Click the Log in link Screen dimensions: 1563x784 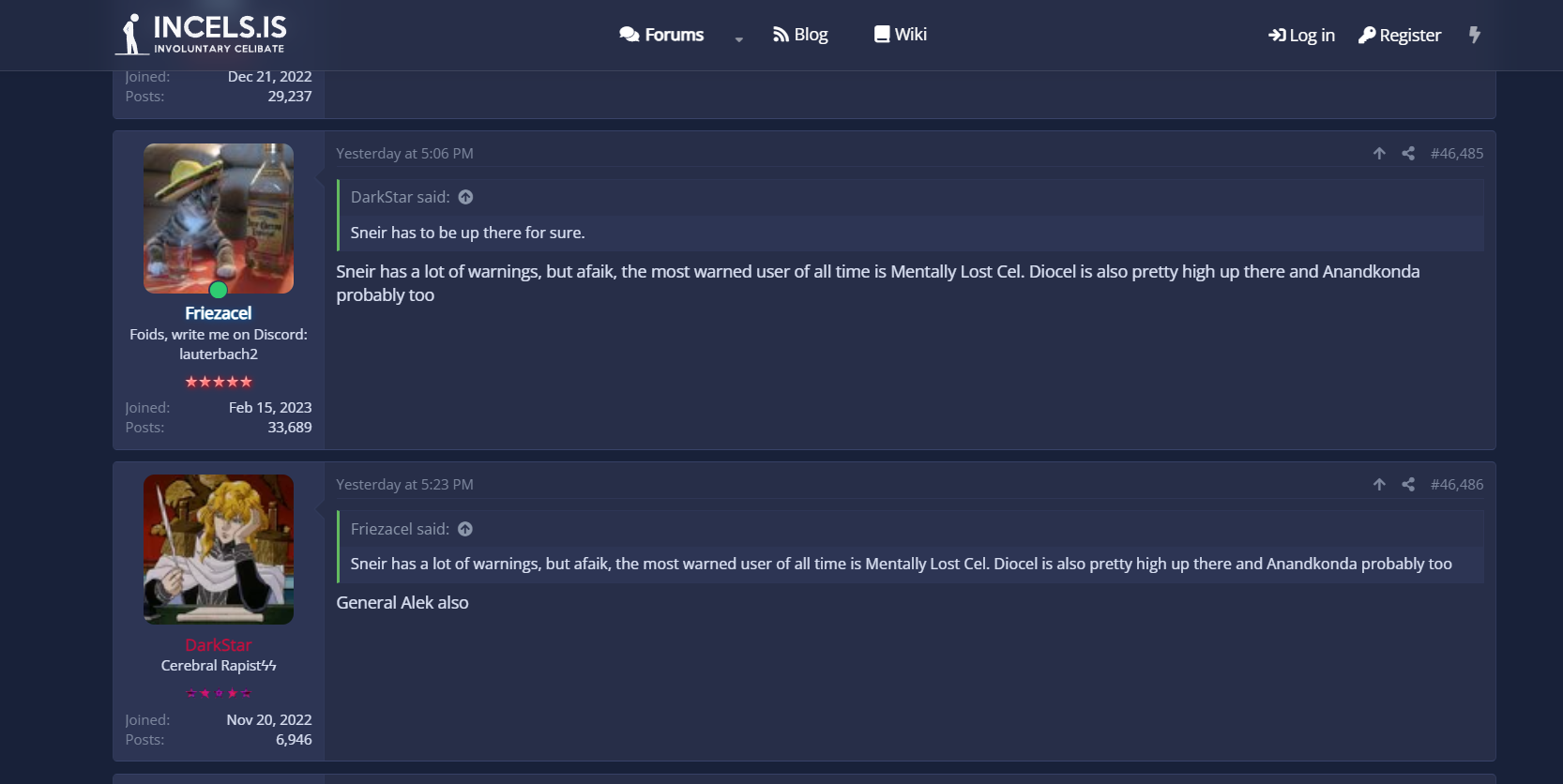click(x=1301, y=35)
